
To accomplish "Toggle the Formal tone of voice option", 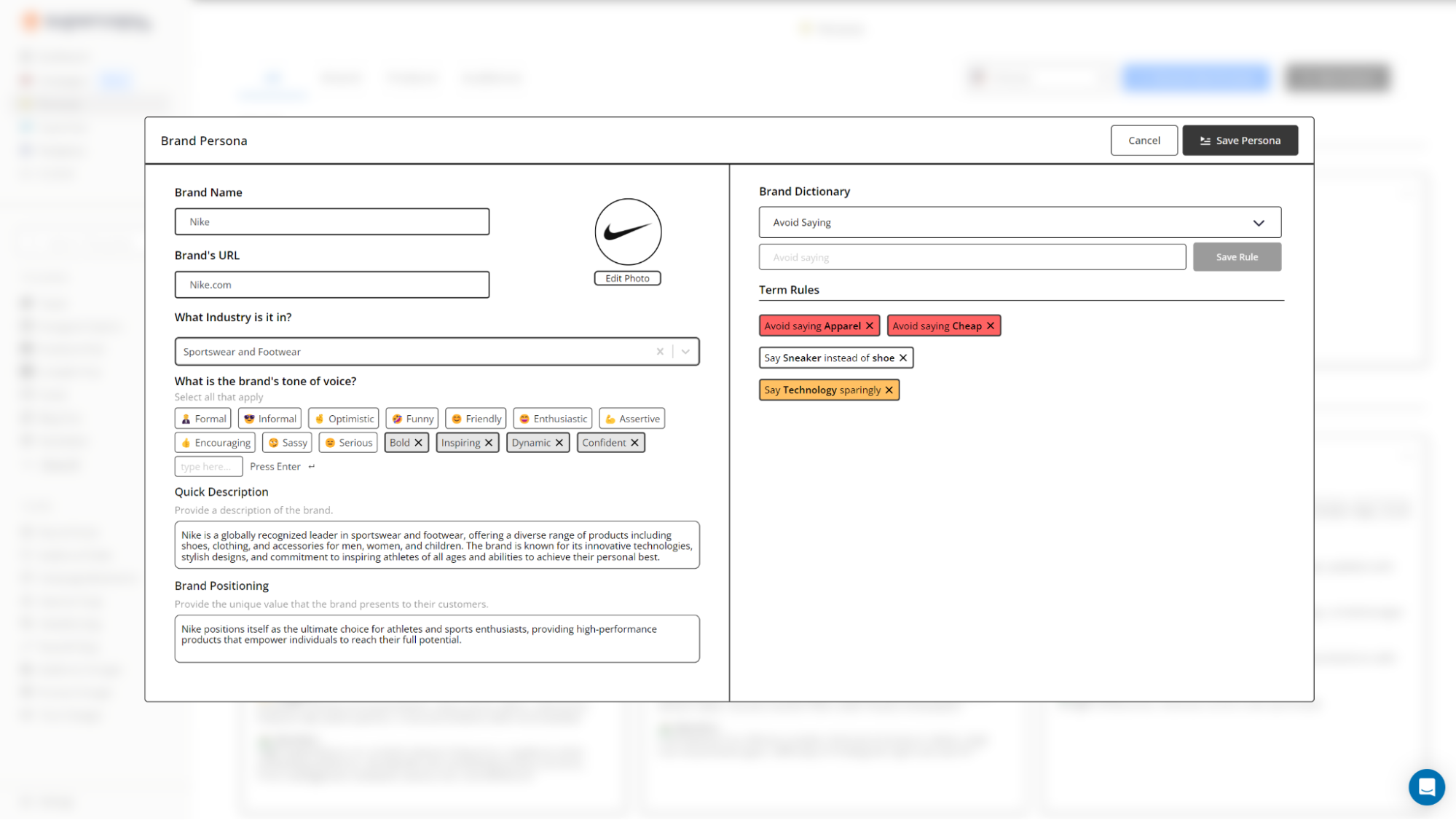I will click(203, 418).
